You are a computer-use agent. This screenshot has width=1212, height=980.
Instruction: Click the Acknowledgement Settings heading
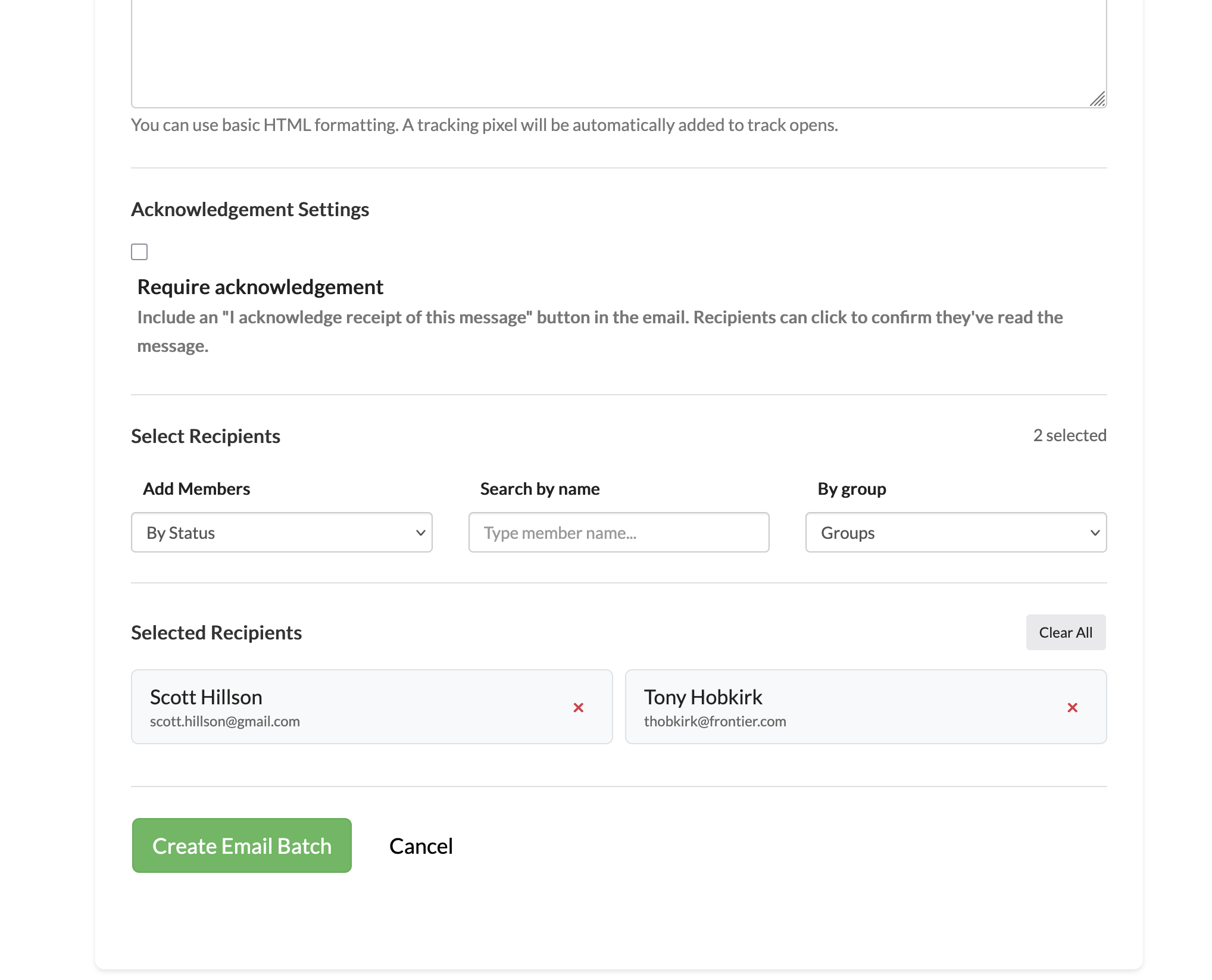[250, 210]
